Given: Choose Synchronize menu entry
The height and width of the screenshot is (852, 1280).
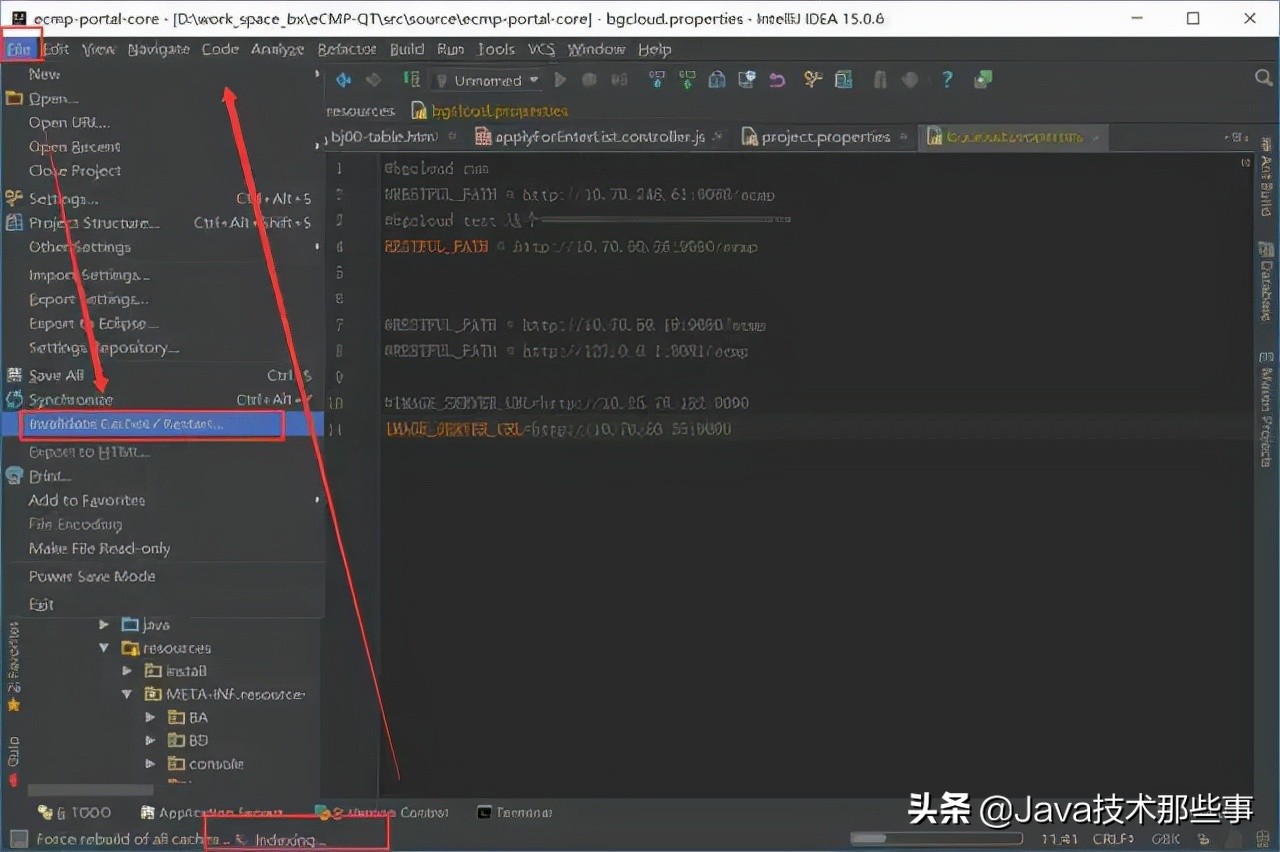Looking at the screenshot, I should click(x=162, y=399).
